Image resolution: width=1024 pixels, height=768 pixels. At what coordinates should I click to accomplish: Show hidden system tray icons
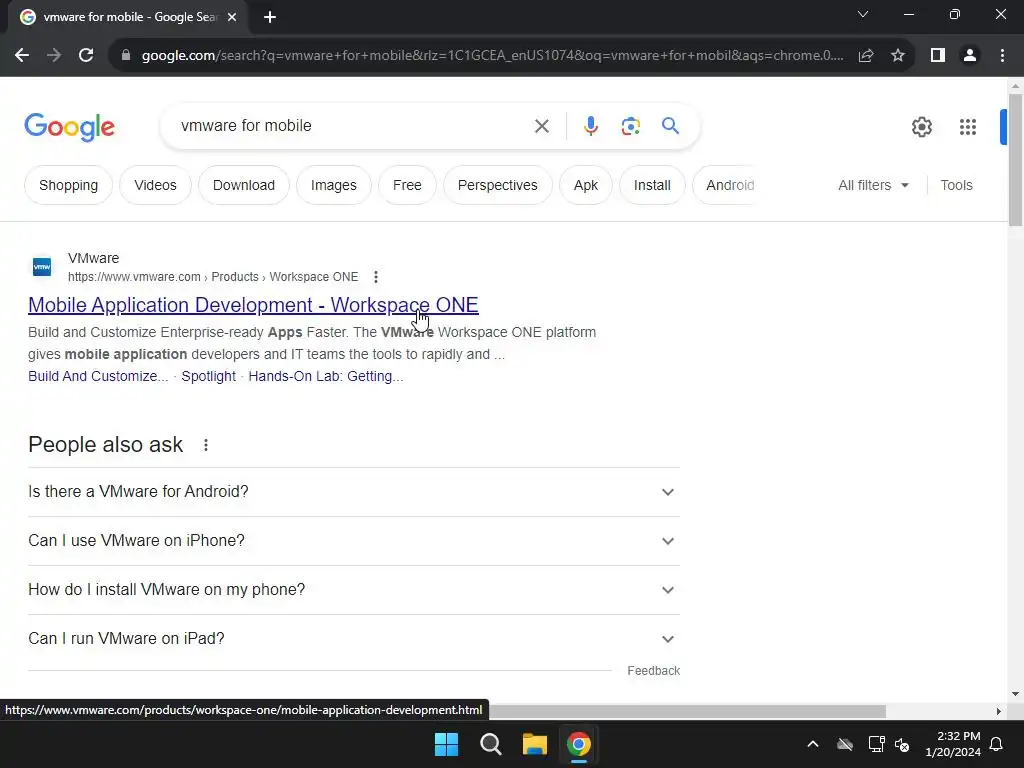[813, 744]
